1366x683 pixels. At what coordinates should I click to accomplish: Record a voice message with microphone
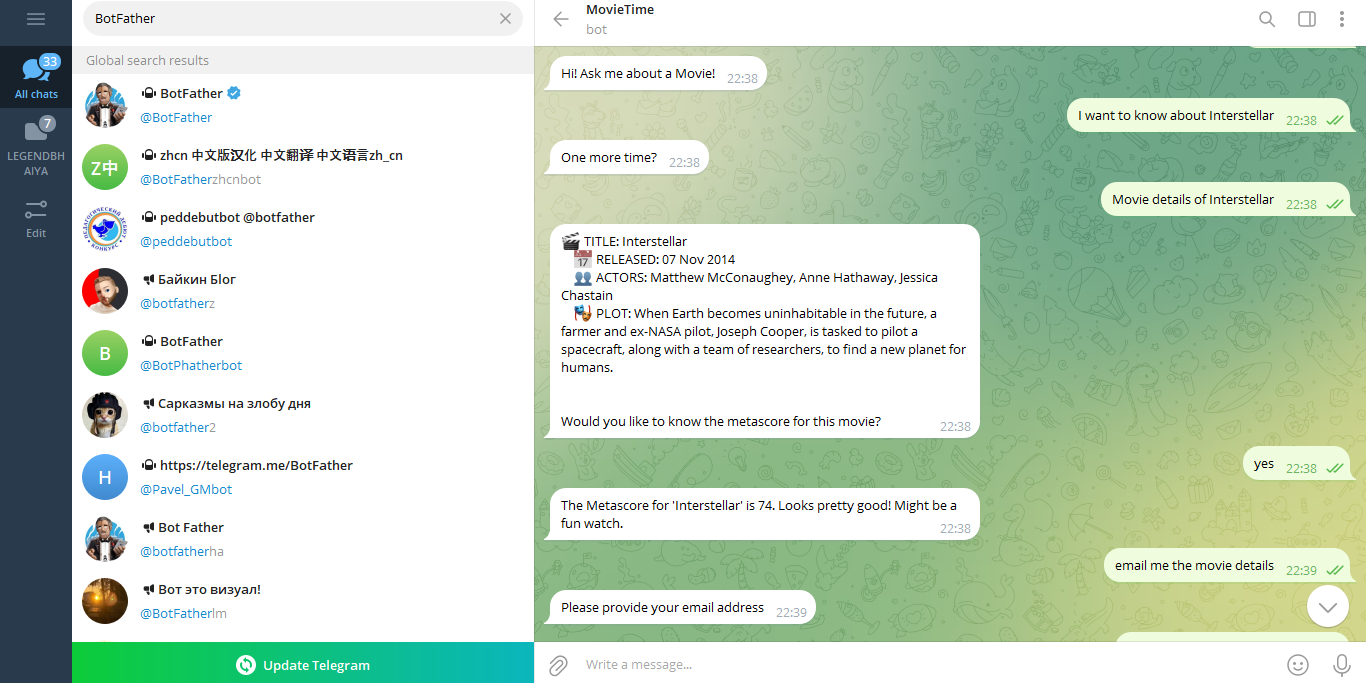1342,664
